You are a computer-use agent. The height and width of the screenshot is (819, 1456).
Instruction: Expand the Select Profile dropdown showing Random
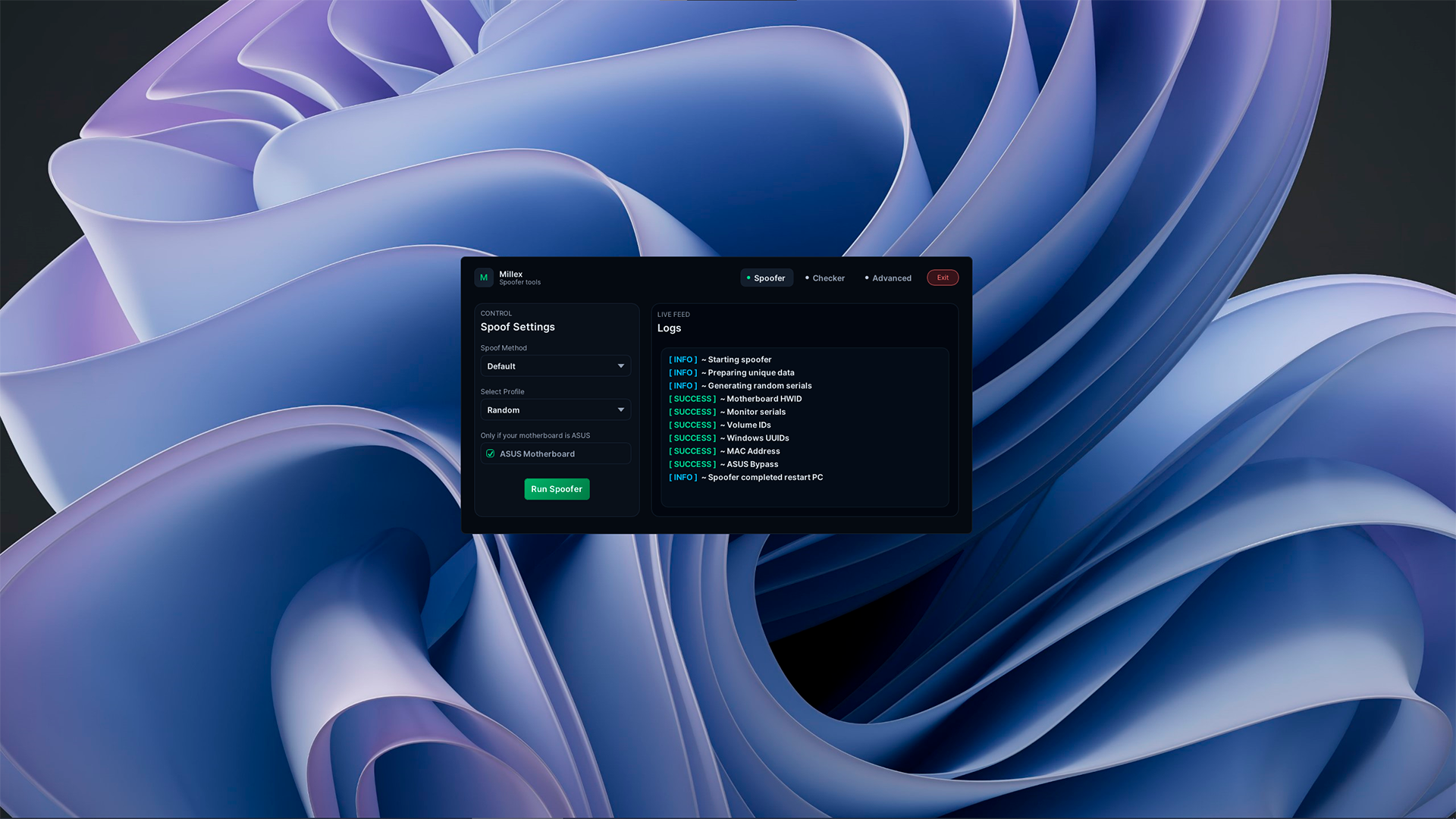[555, 410]
